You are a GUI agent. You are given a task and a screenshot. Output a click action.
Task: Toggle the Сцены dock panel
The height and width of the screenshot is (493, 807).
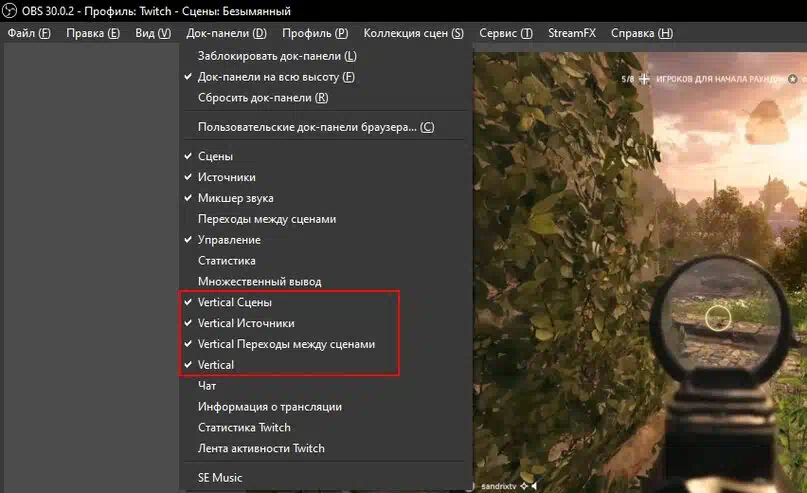pyautogui.click(x=325, y=156)
